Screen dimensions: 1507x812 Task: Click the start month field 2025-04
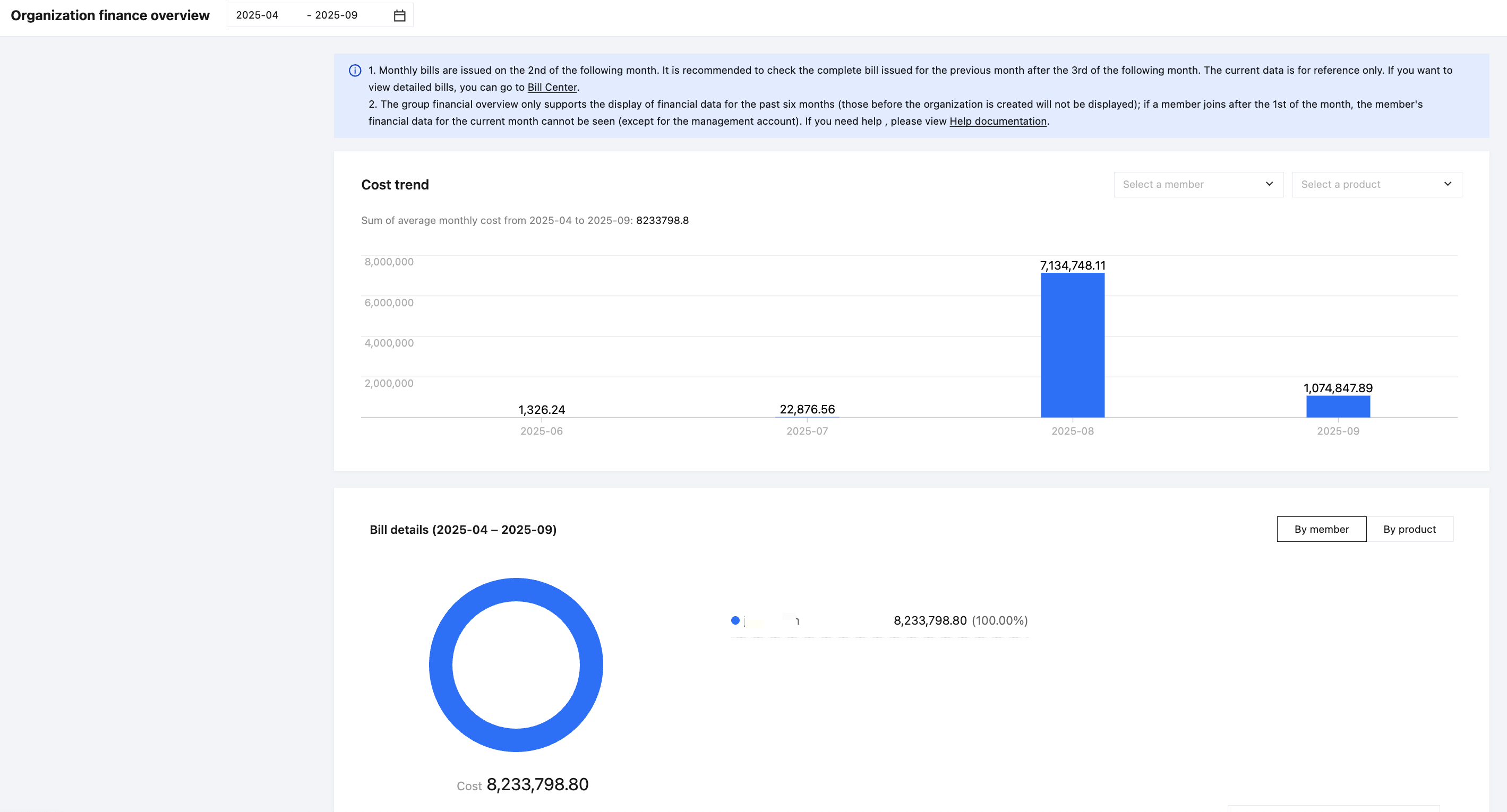click(x=258, y=15)
